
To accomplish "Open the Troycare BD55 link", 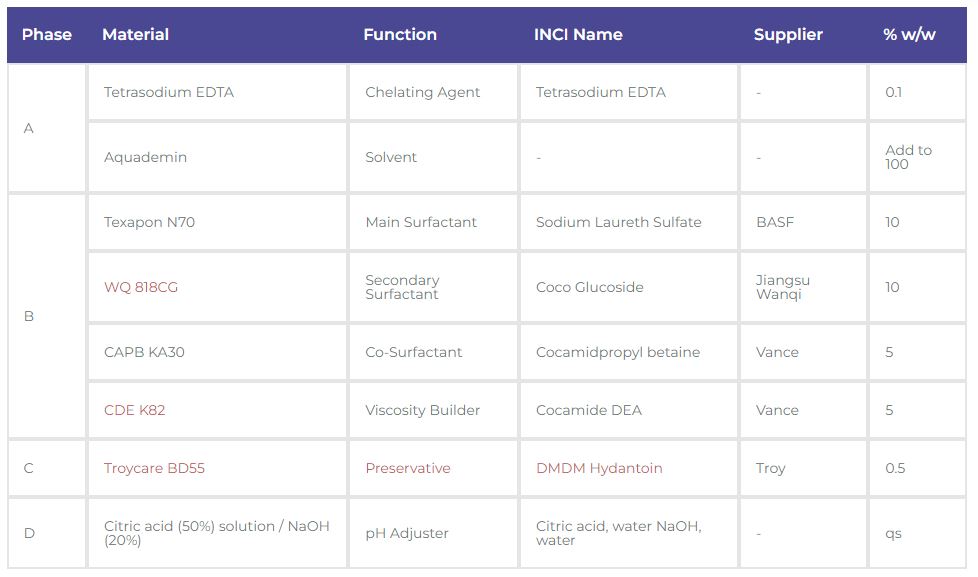I will pyautogui.click(x=154, y=468).
